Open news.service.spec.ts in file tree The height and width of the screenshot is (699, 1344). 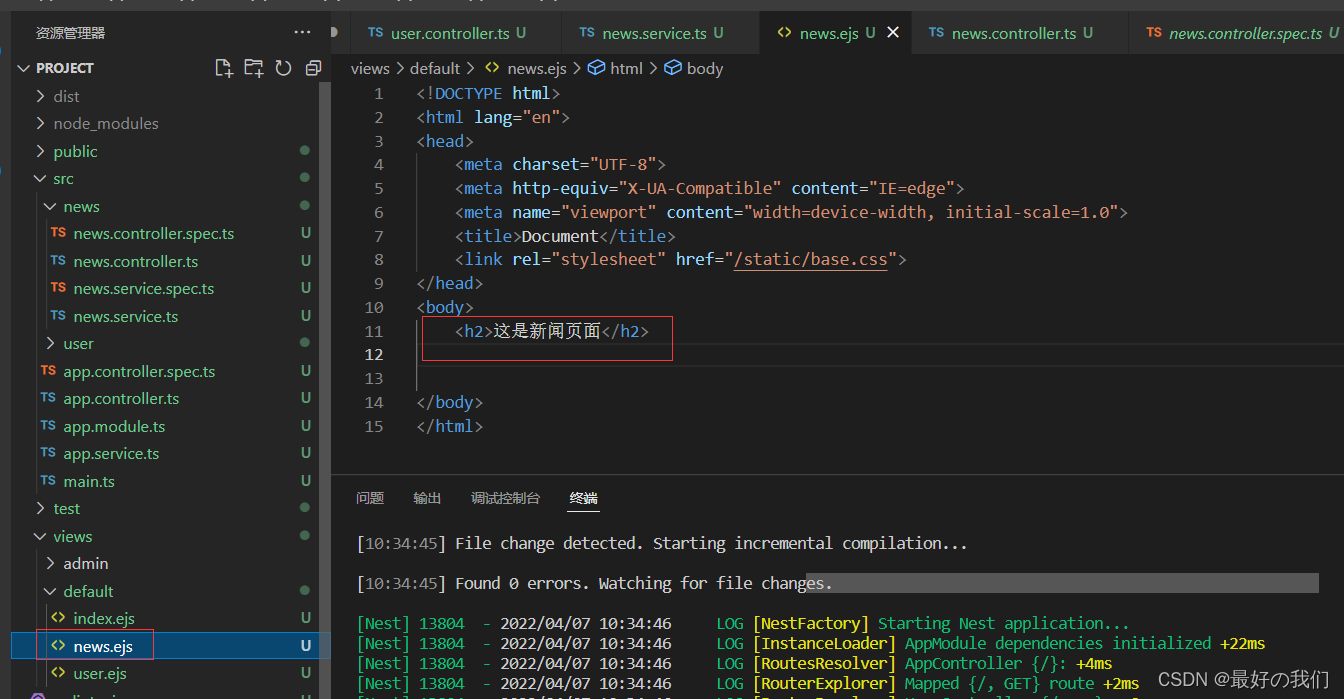[143, 289]
